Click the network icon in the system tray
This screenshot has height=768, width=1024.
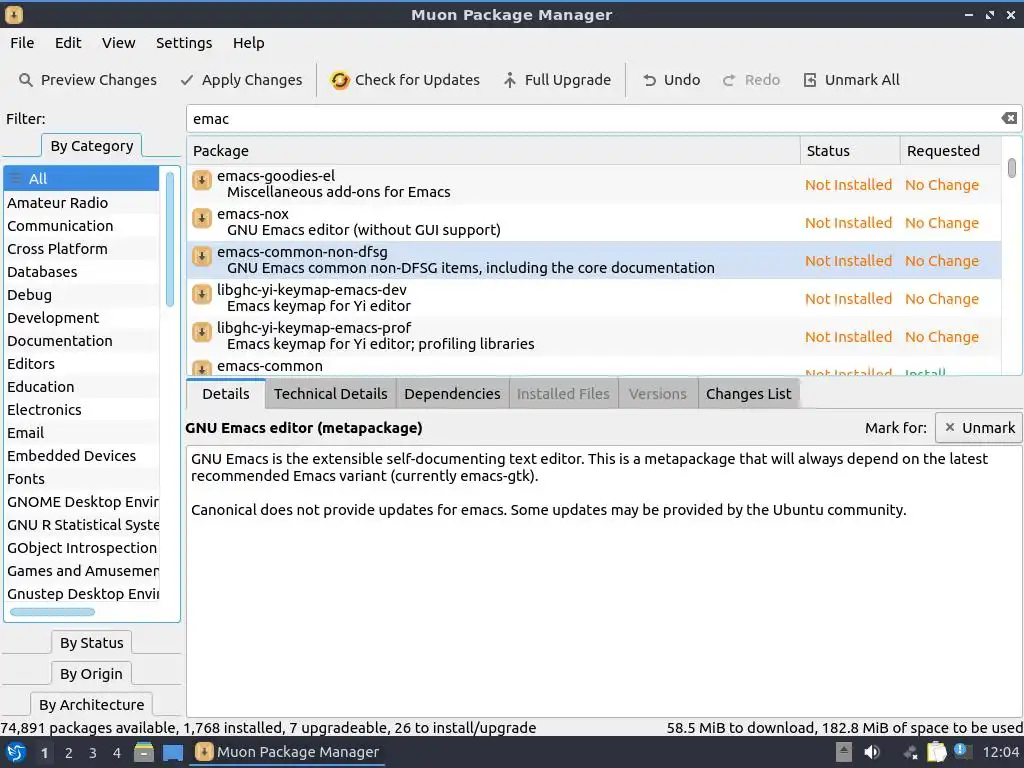click(x=910, y=752)
